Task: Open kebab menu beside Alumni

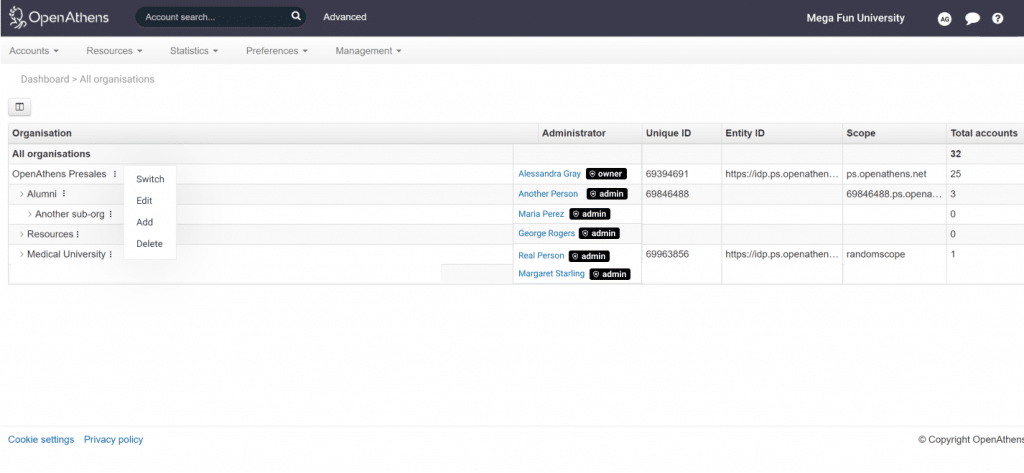Action: (x=64, y=194)
